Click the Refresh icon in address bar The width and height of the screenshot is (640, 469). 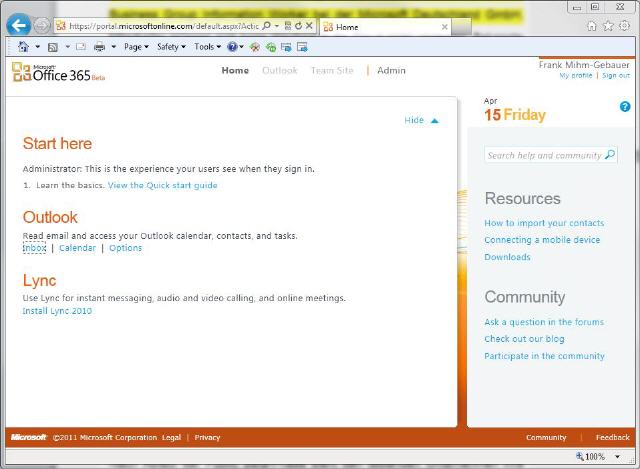coord(298,26)
